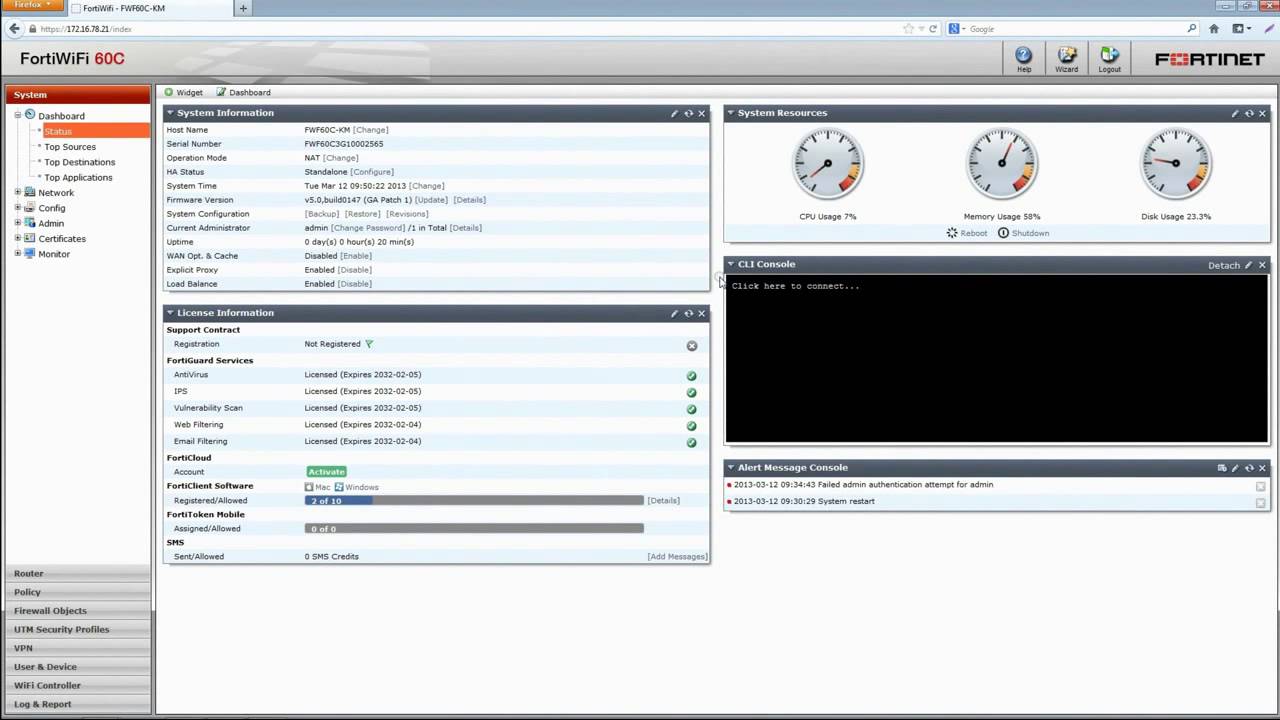Edit the System Resources widget pencil icon
The width and height of the screenshot is (1280, 720).
tap(1235, 113)
